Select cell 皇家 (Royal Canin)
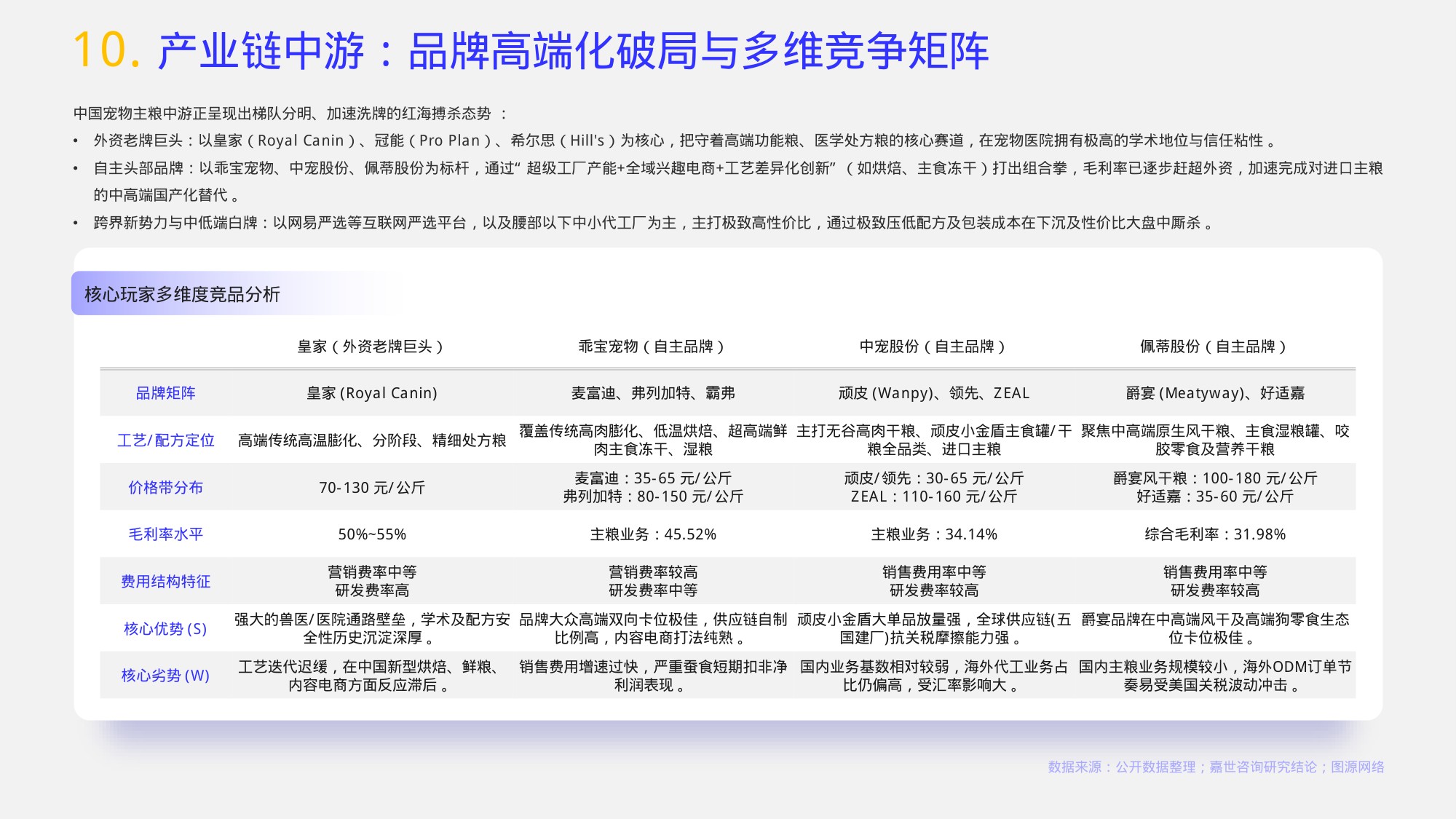The height and width of the screenshot is (819, 1456). coord(372,393)
